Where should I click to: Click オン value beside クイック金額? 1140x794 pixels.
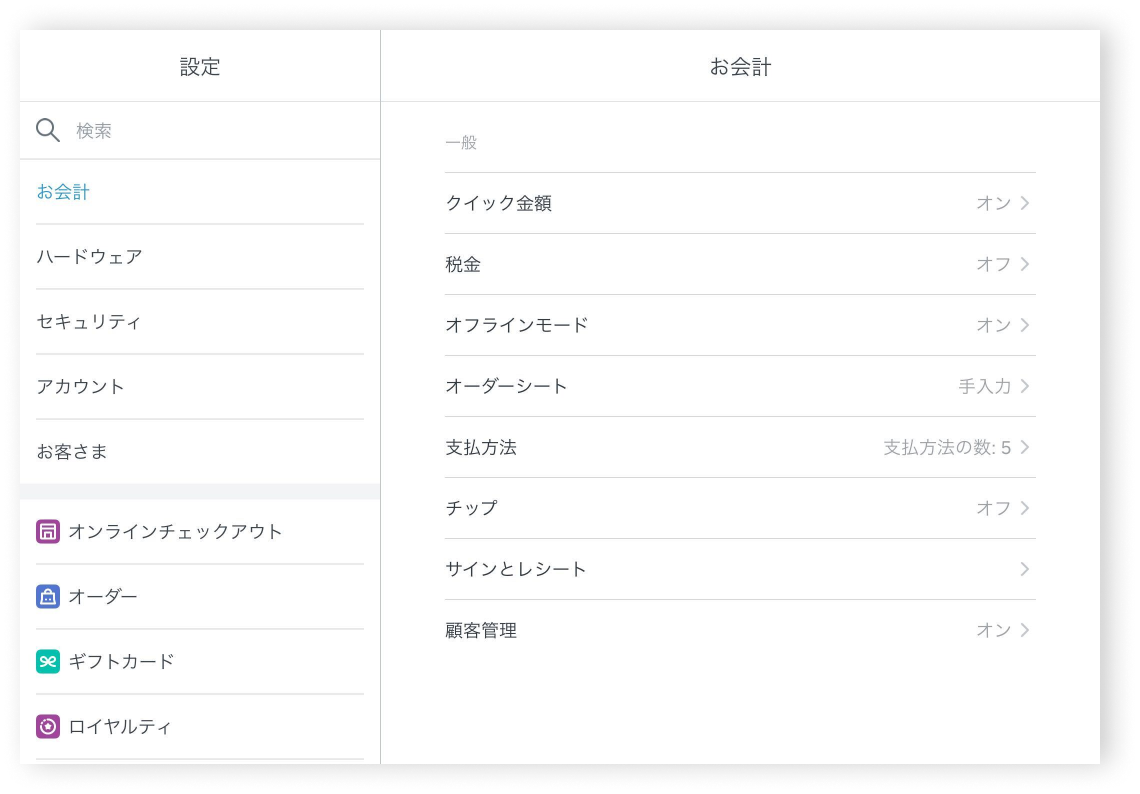pyautogui.click(x=994, y=203)
